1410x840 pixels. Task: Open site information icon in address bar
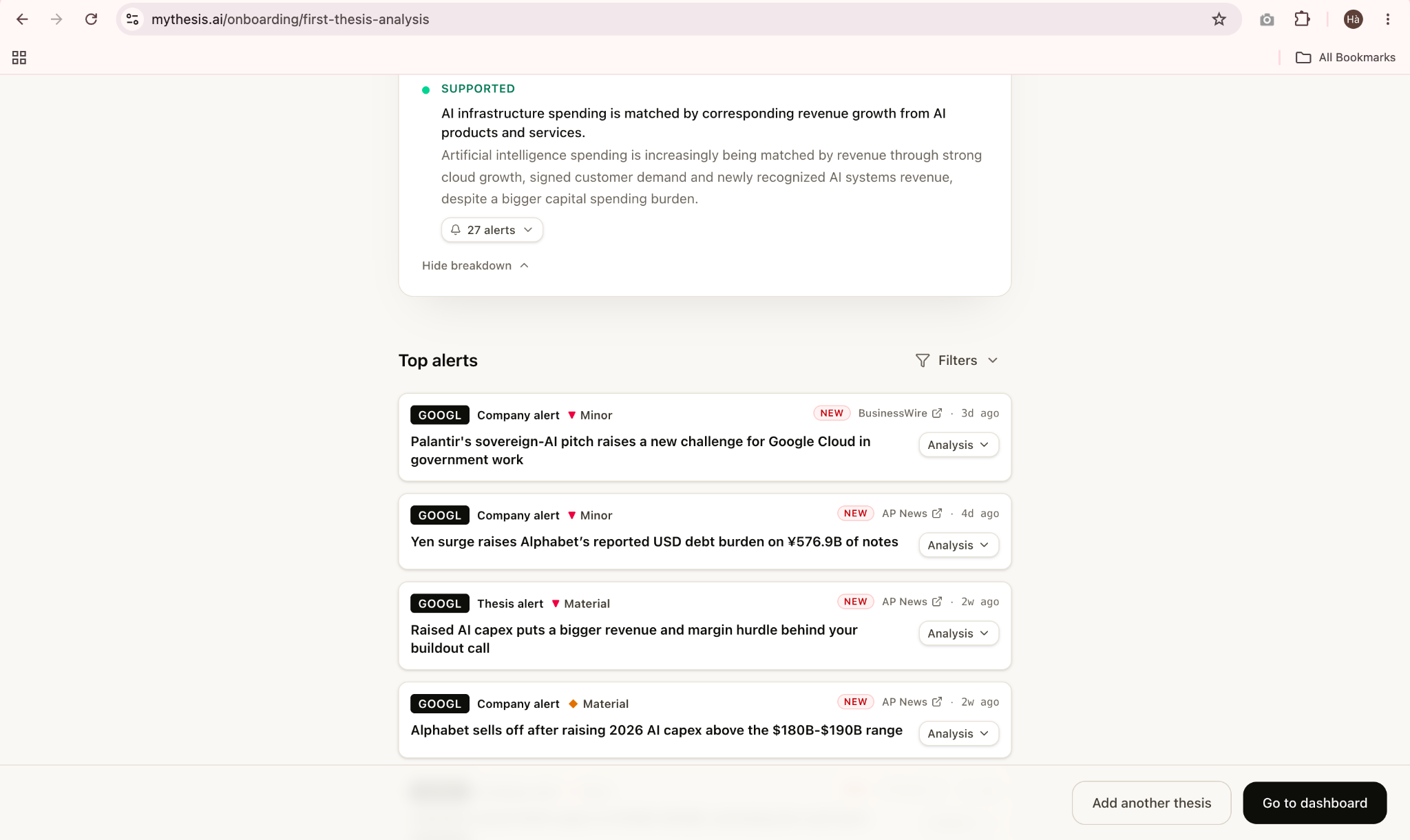(133, 19)
